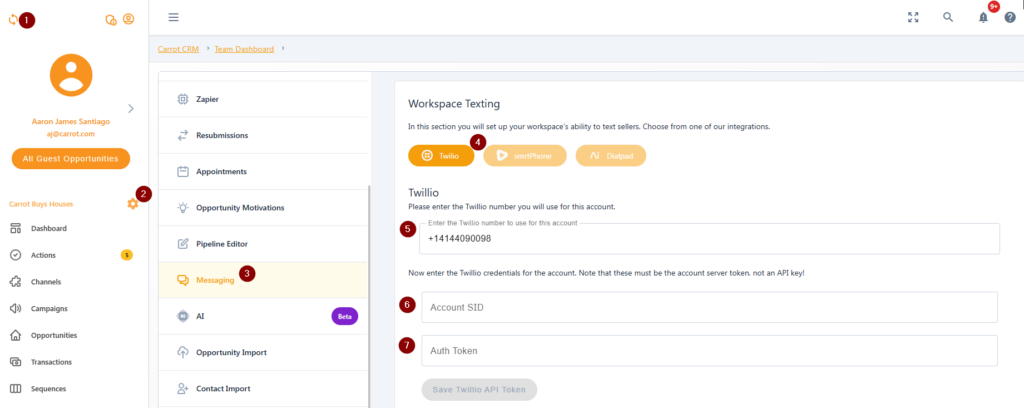
Task: Click the Actions checkmark icon
Action: coord(16,255)
